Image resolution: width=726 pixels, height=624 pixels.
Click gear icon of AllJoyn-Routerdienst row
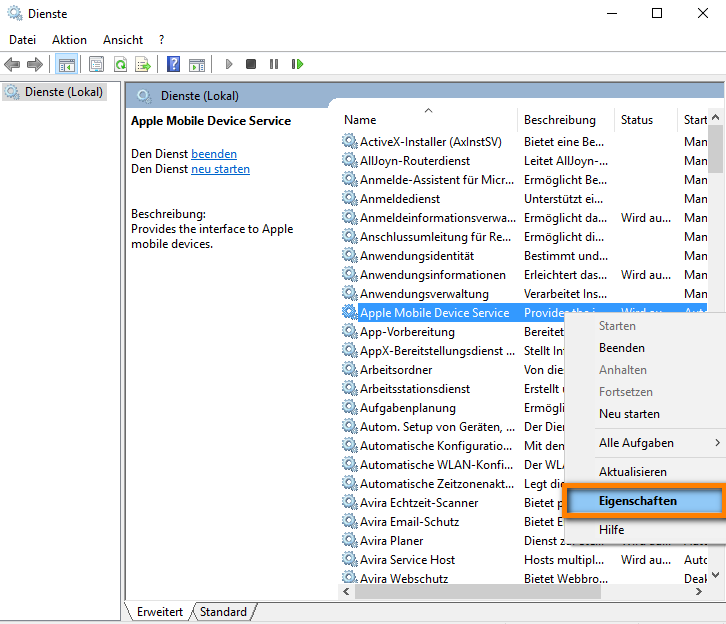pyautogui.click(x=350, y=160)
